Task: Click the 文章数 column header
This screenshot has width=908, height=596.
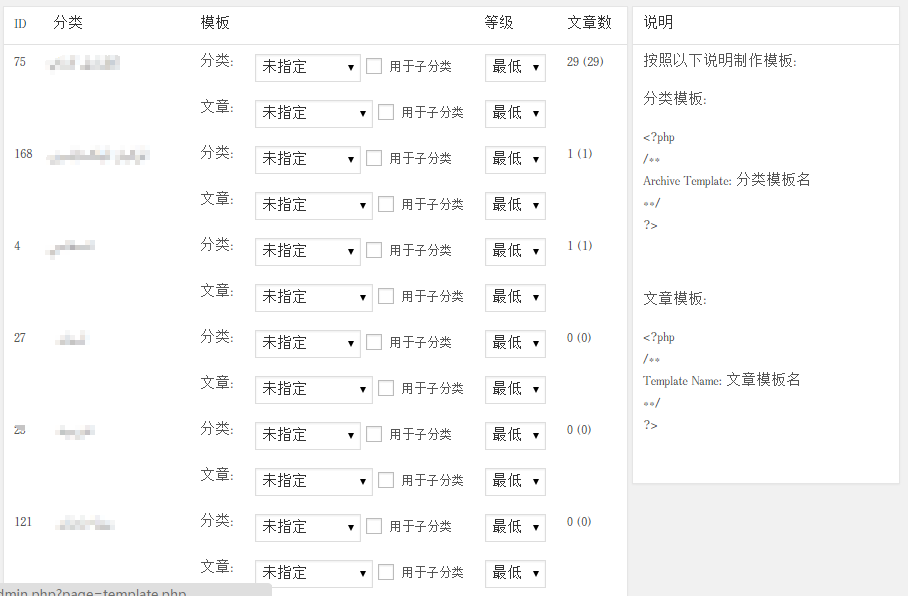Action: pyautogui.click(x=589, y=23)
